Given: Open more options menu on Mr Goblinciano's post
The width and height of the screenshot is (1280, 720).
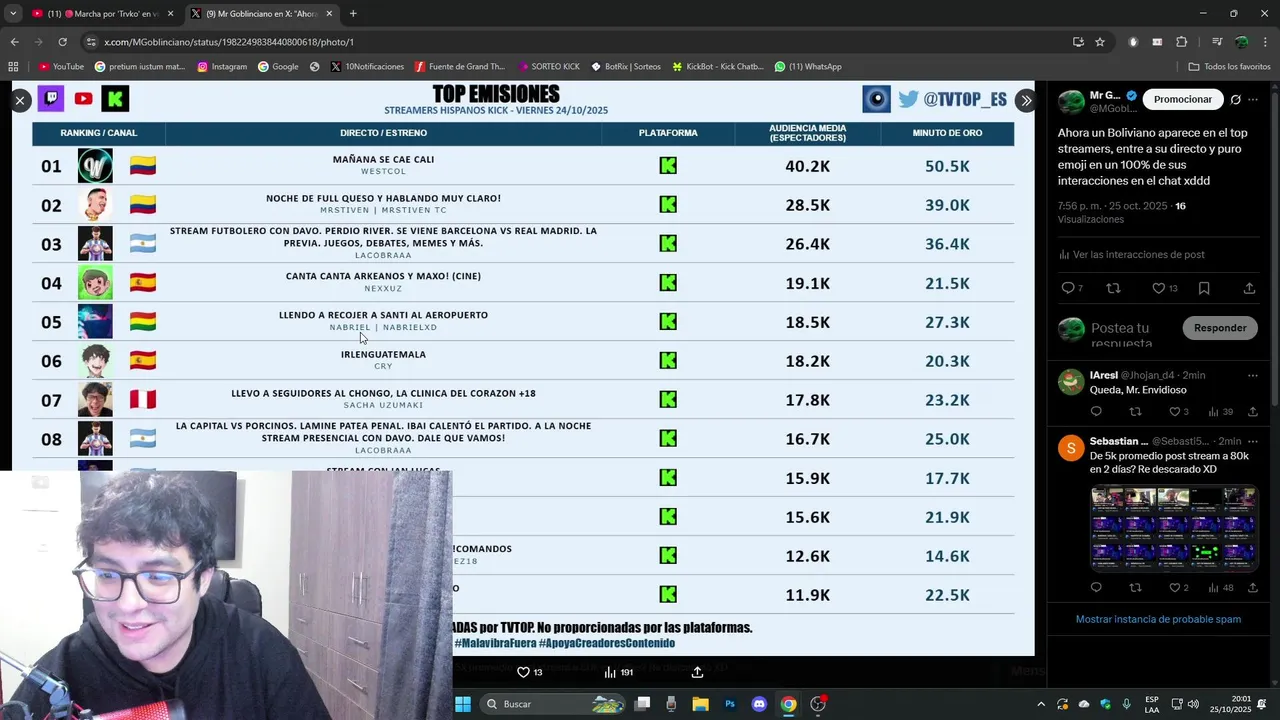Looking at the screenshot, I should click(x=1253, y=99).
